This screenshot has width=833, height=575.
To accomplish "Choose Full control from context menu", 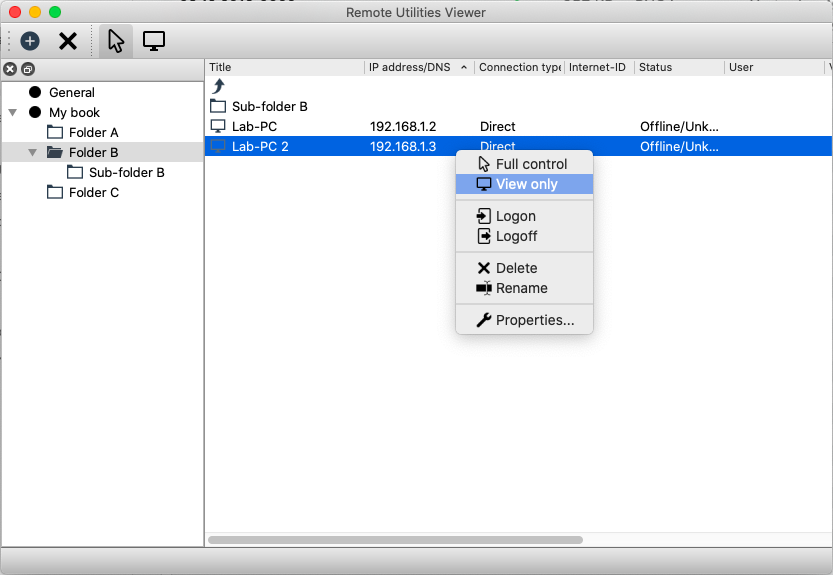I will [x=530, y=164].
